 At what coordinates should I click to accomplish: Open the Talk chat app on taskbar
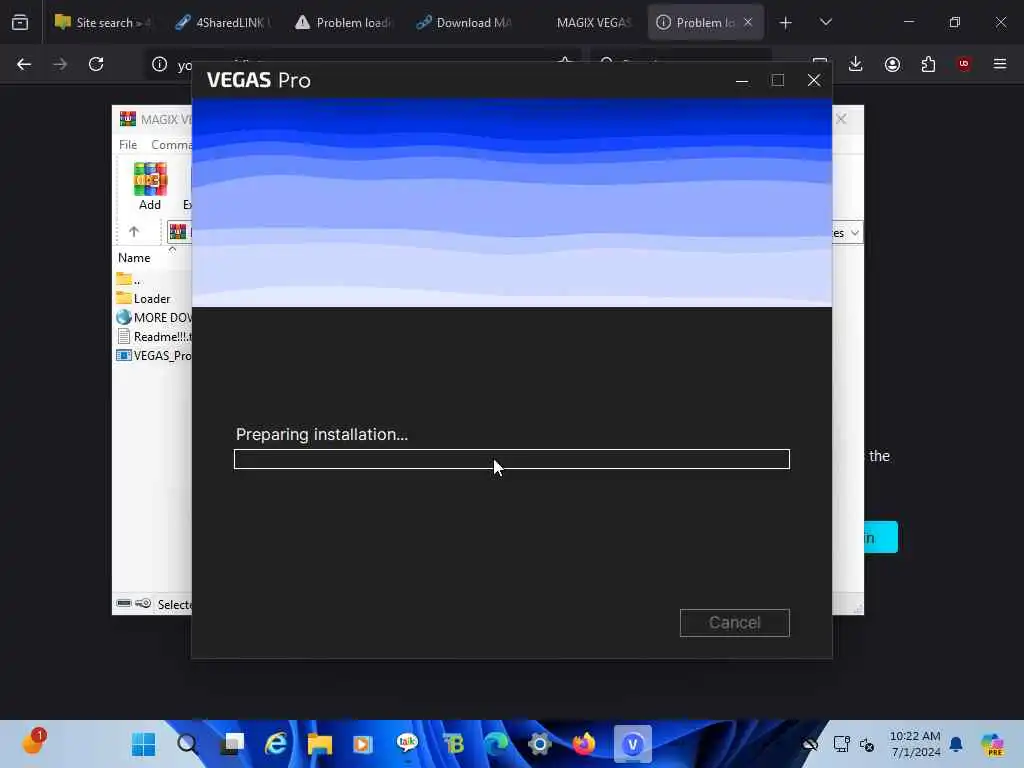click(407, 743)
